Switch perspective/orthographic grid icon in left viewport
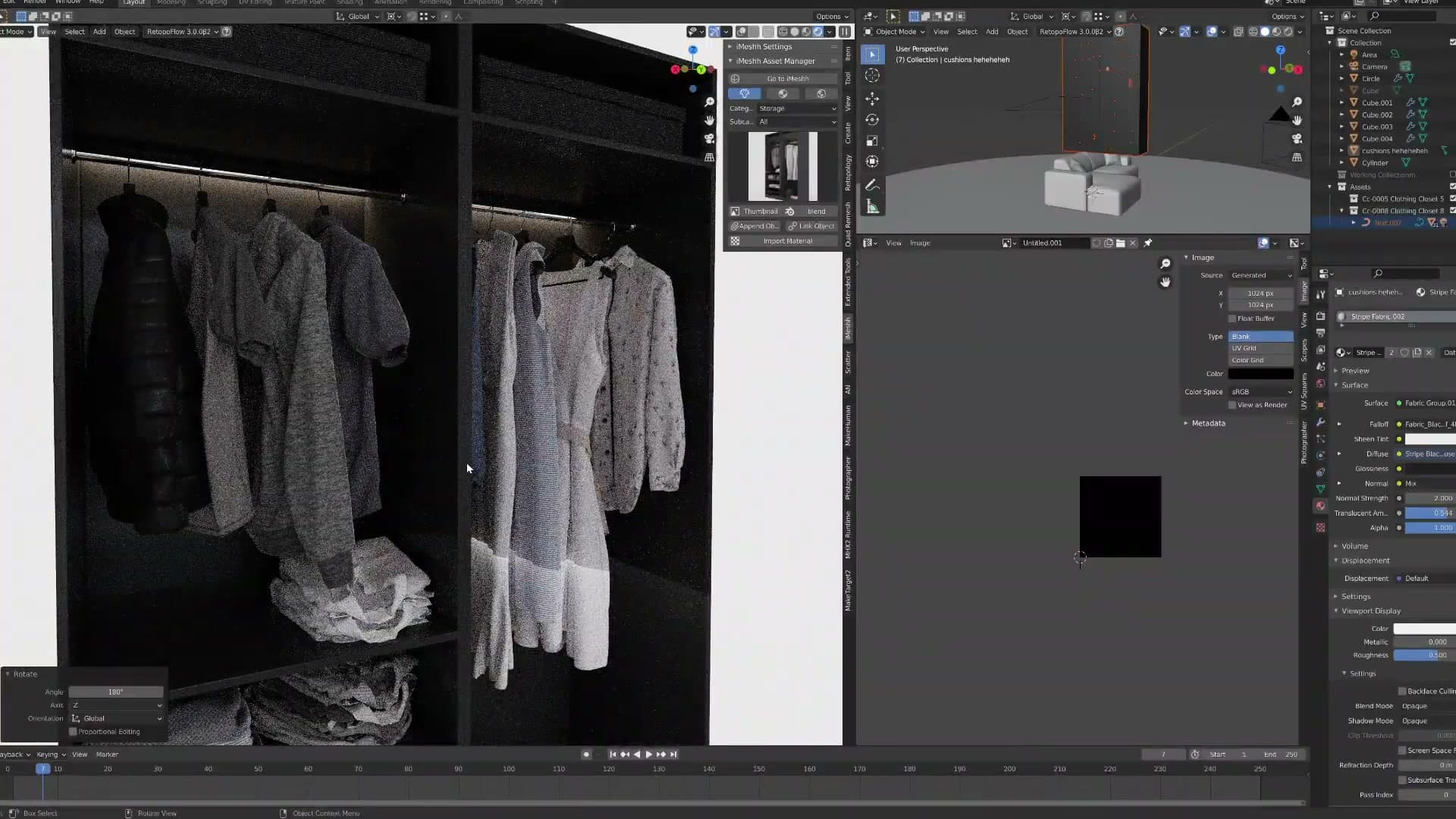The height and width of the screenshot is (819, 1456). [x=709, y=157]
